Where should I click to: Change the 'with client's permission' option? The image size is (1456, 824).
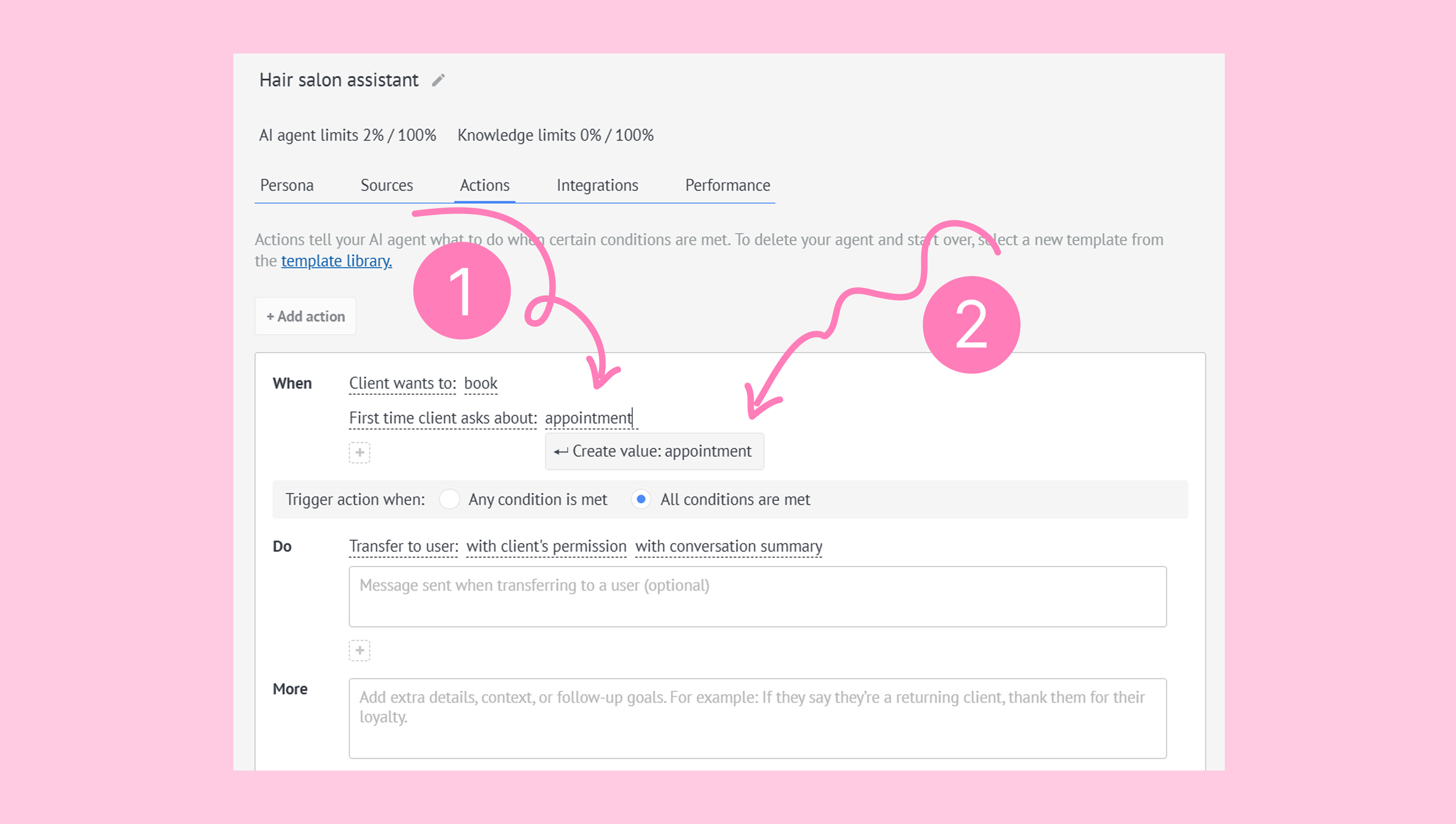click(x=547, y=546)
